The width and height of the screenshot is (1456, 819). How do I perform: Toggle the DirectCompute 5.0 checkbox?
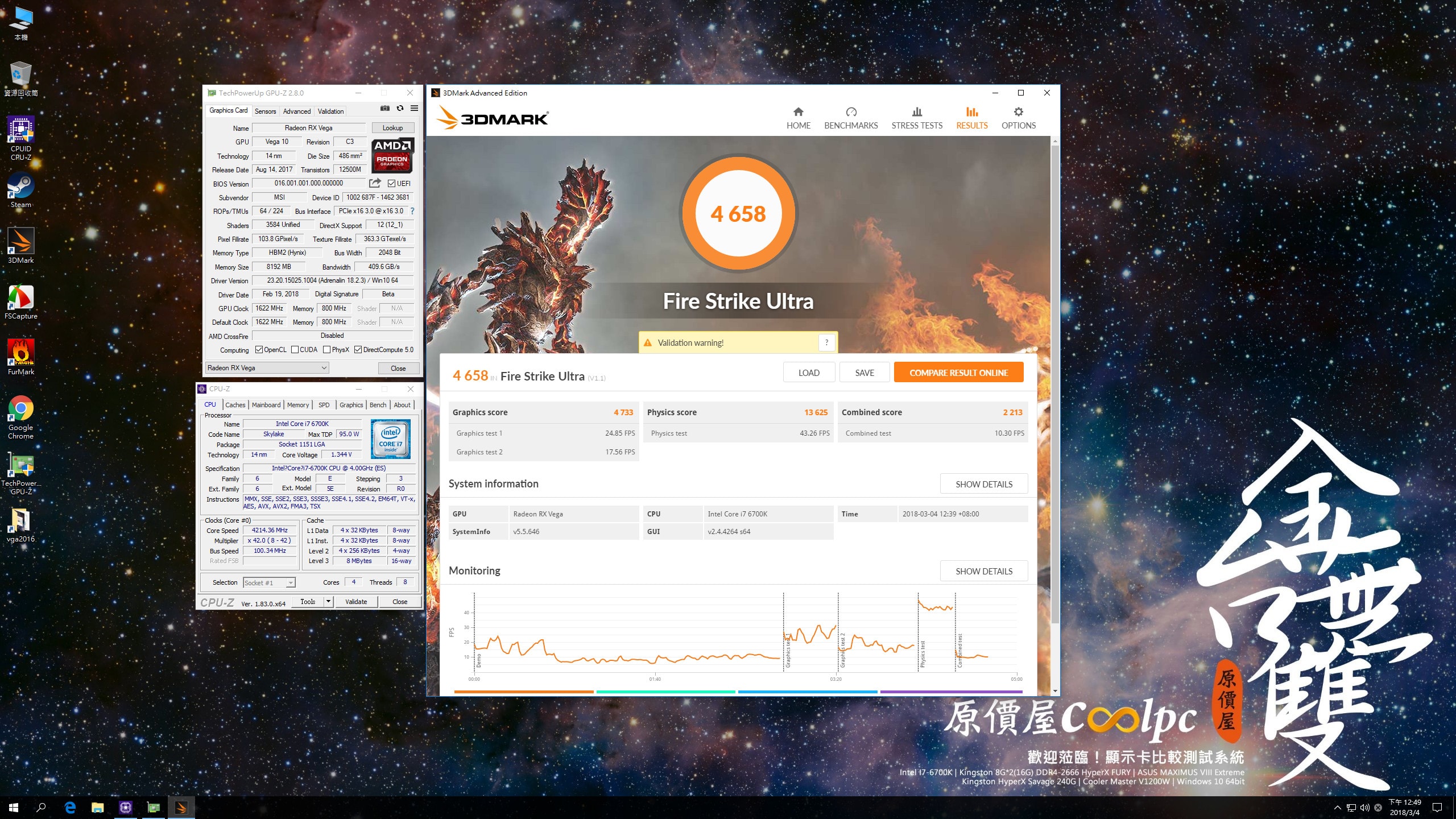[358, 350]
